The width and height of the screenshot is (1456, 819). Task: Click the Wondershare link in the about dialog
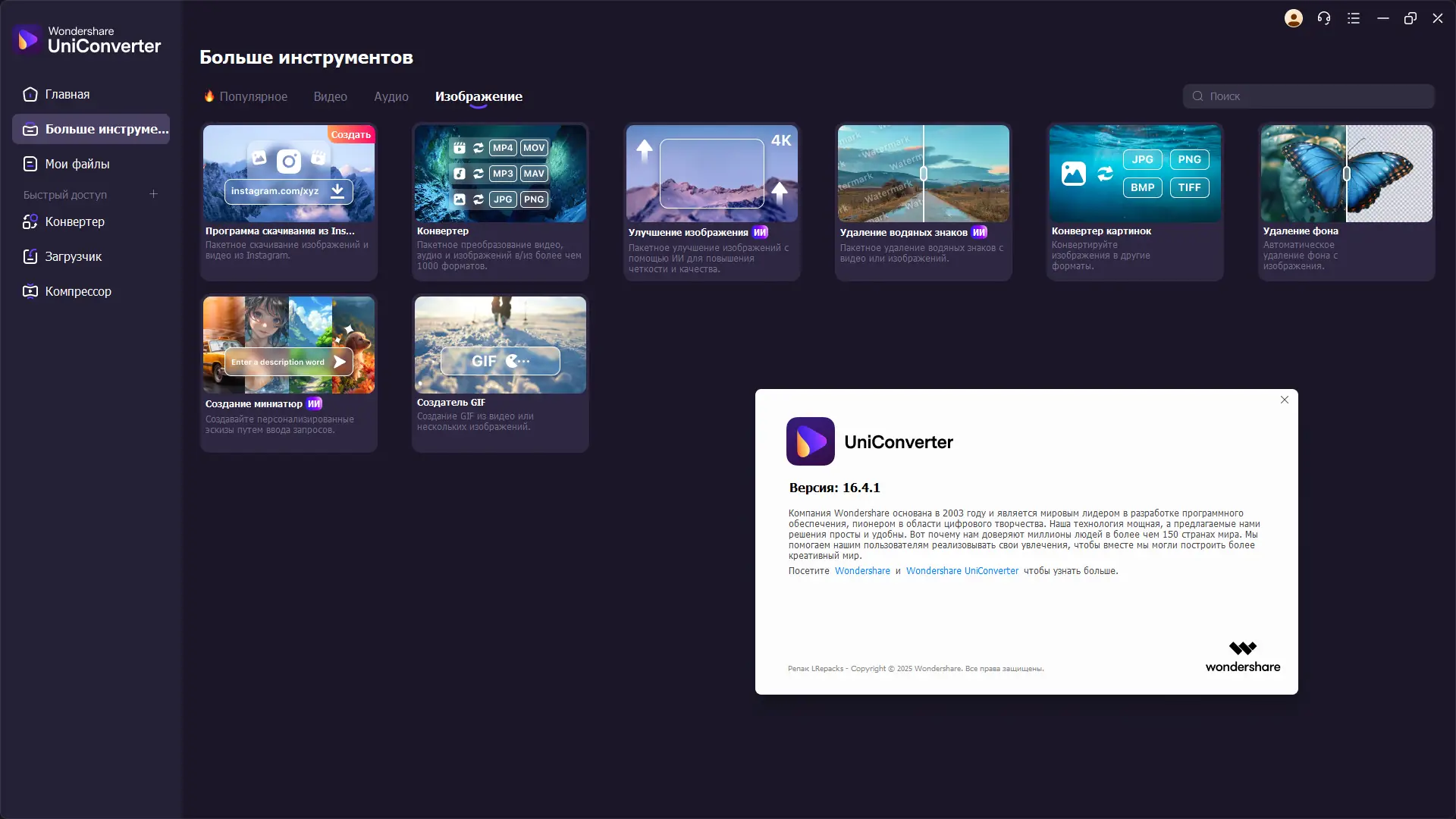pos(862,571)
